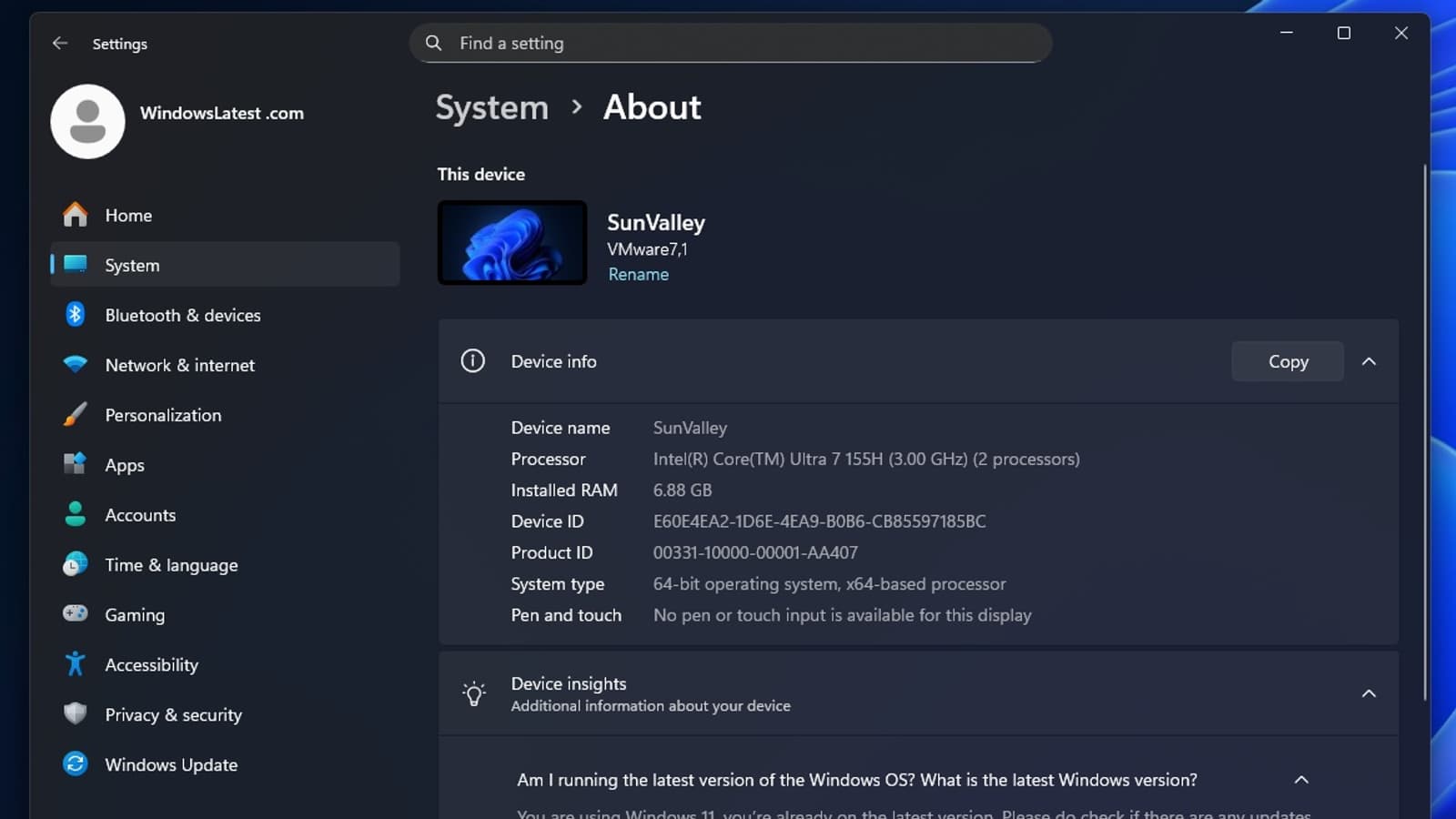Click the Bluetooth icon in sidebar

click(x=76, y=315)
